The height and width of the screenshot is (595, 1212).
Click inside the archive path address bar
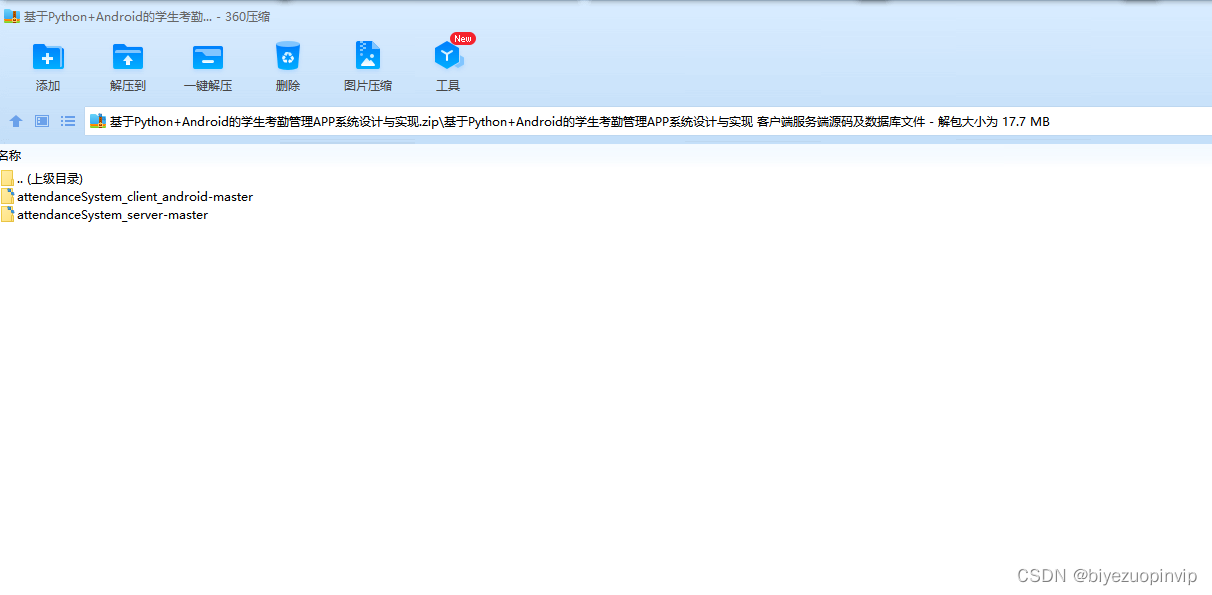(500, 121)
